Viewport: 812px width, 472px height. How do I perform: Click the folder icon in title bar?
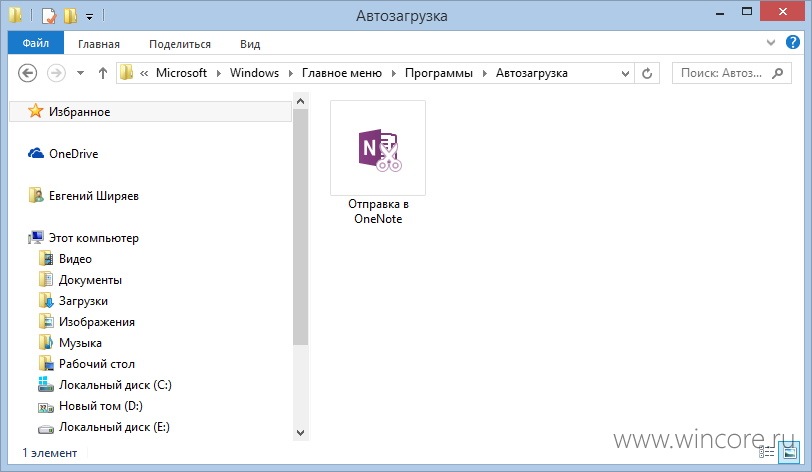tap(16, 15)
